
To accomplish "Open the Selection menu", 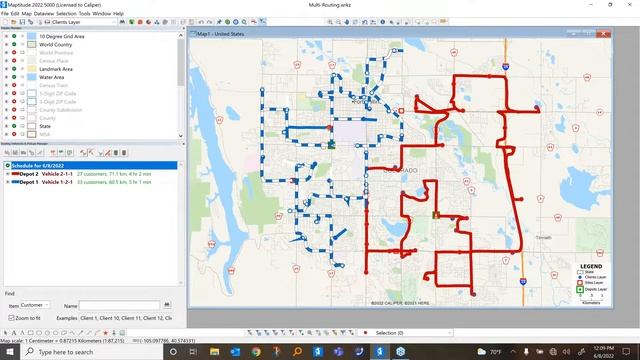I will pos(66,13).
